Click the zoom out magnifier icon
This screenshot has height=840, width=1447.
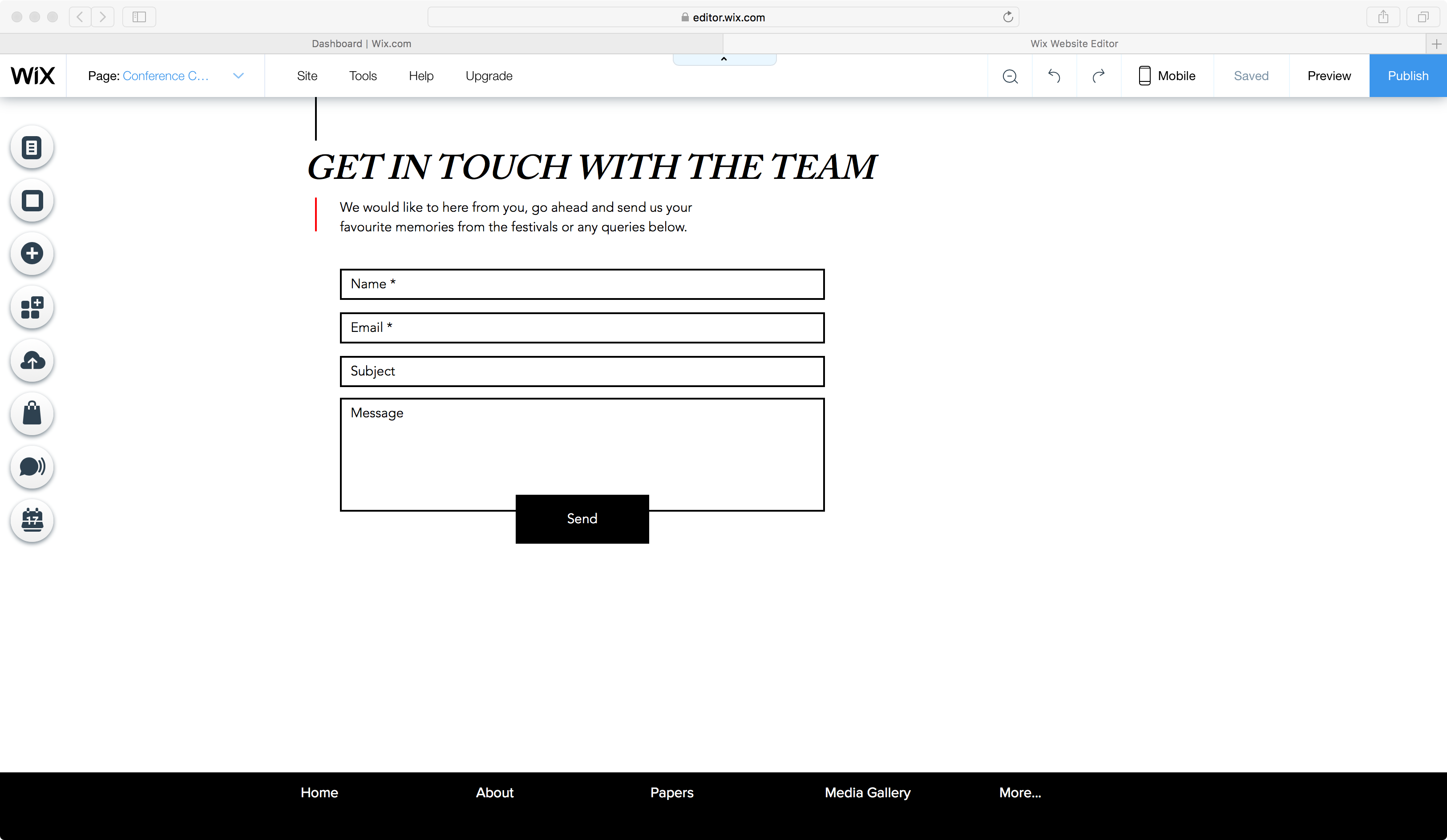[x=1010, y=76]
